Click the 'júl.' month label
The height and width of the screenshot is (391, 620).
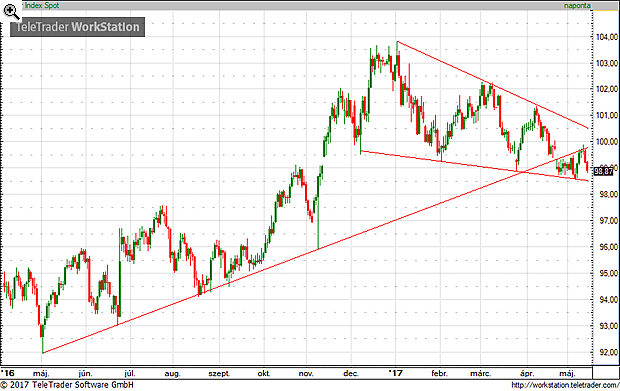coord(130,374)
